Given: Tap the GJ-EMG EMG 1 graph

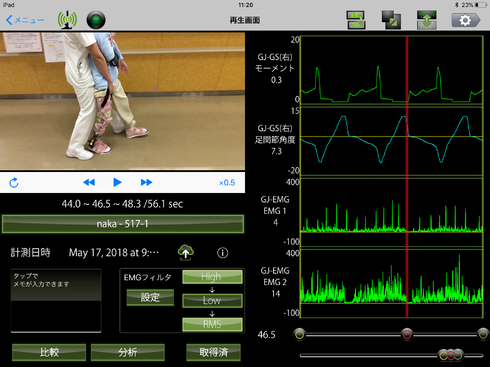Looking at the screenshot, I should [392, 212].
